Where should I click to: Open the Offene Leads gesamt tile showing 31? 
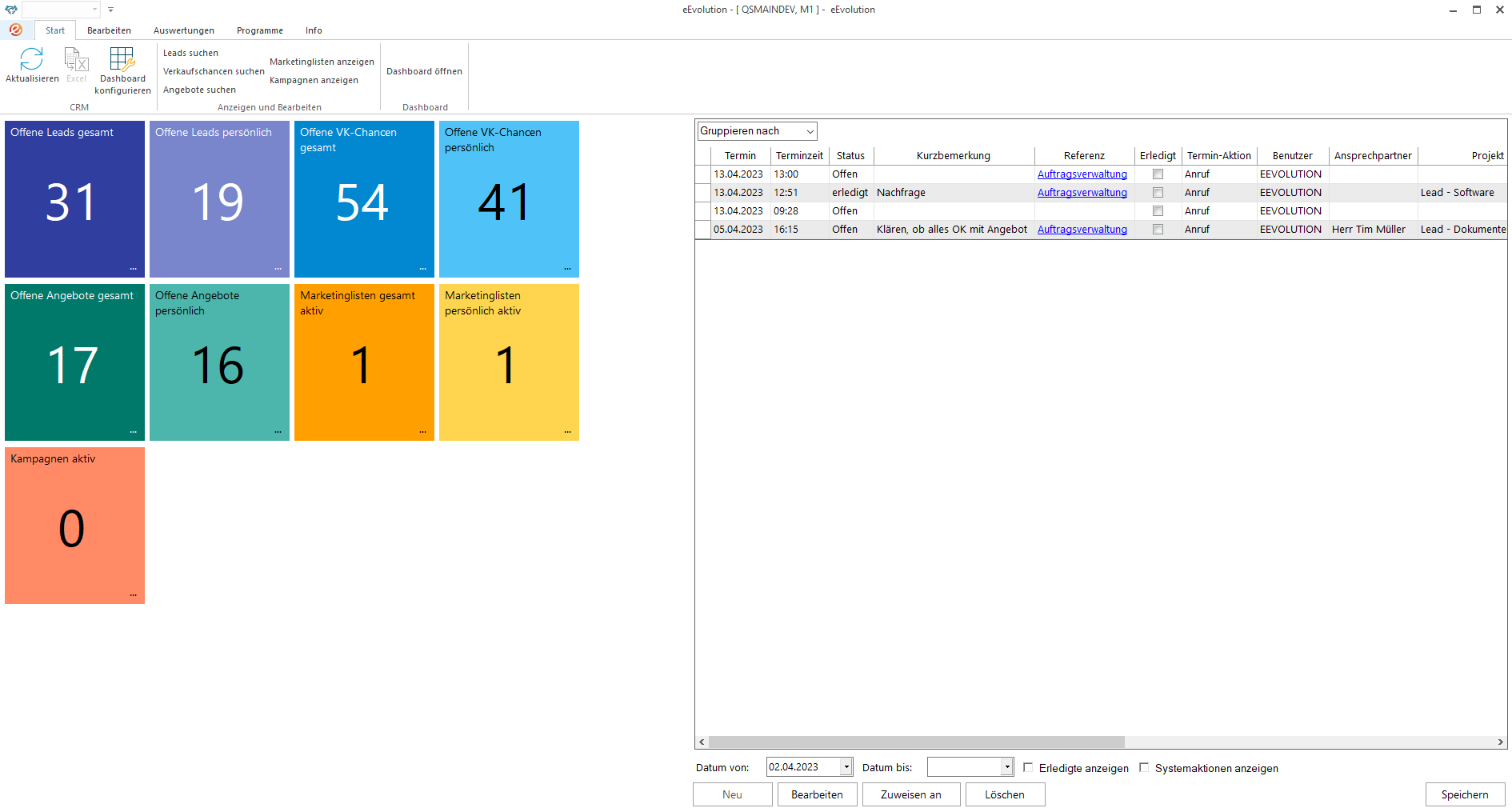(74, 199)
